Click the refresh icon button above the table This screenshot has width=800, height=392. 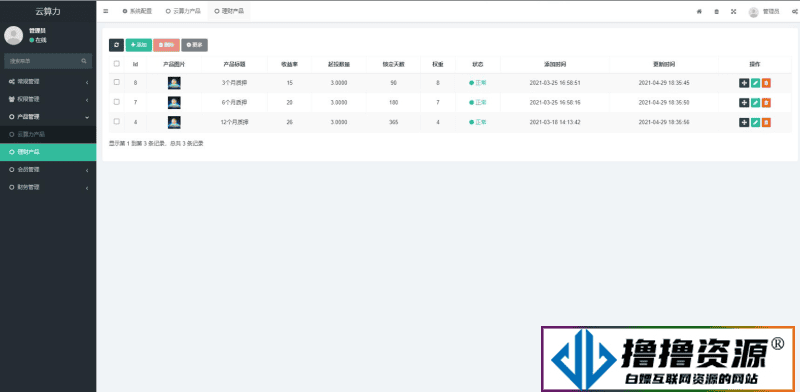tap(116, 45)
